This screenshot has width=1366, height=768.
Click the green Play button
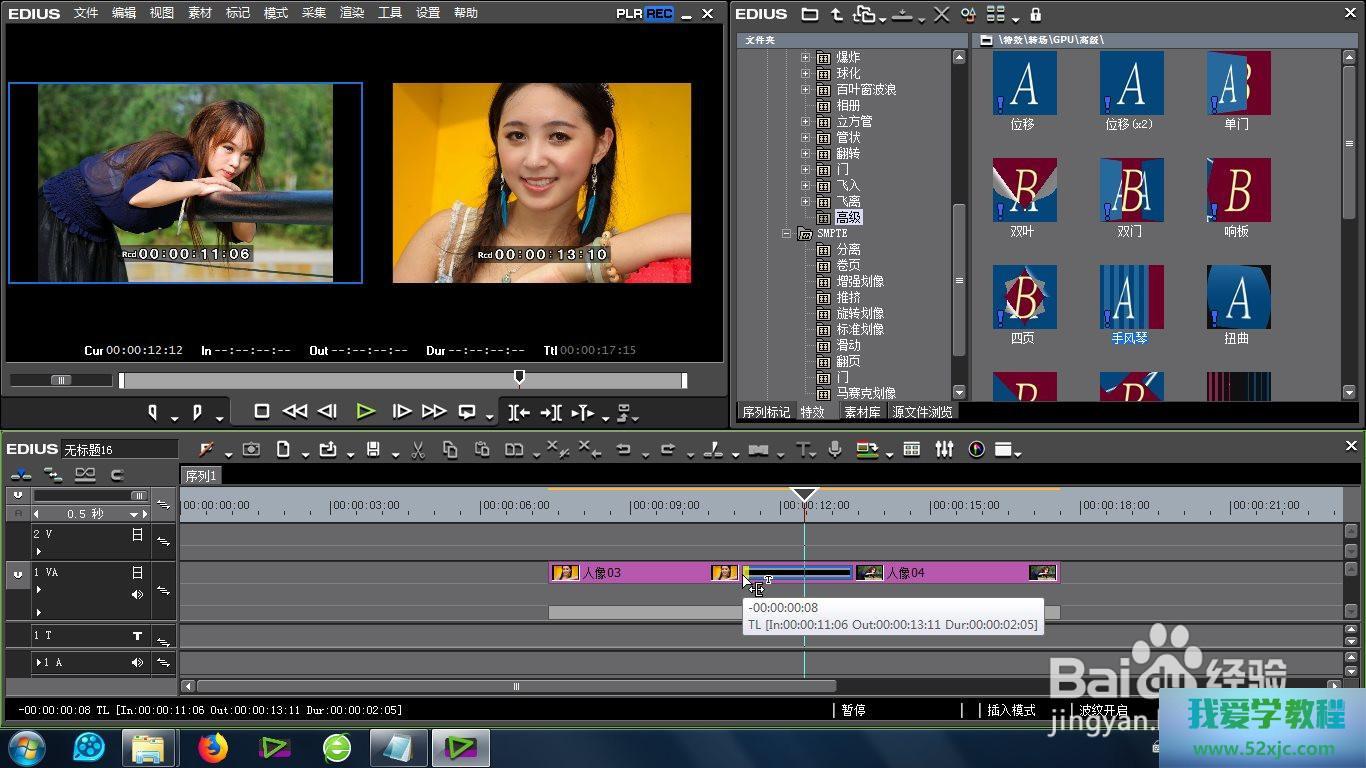[x=366, y=411]
